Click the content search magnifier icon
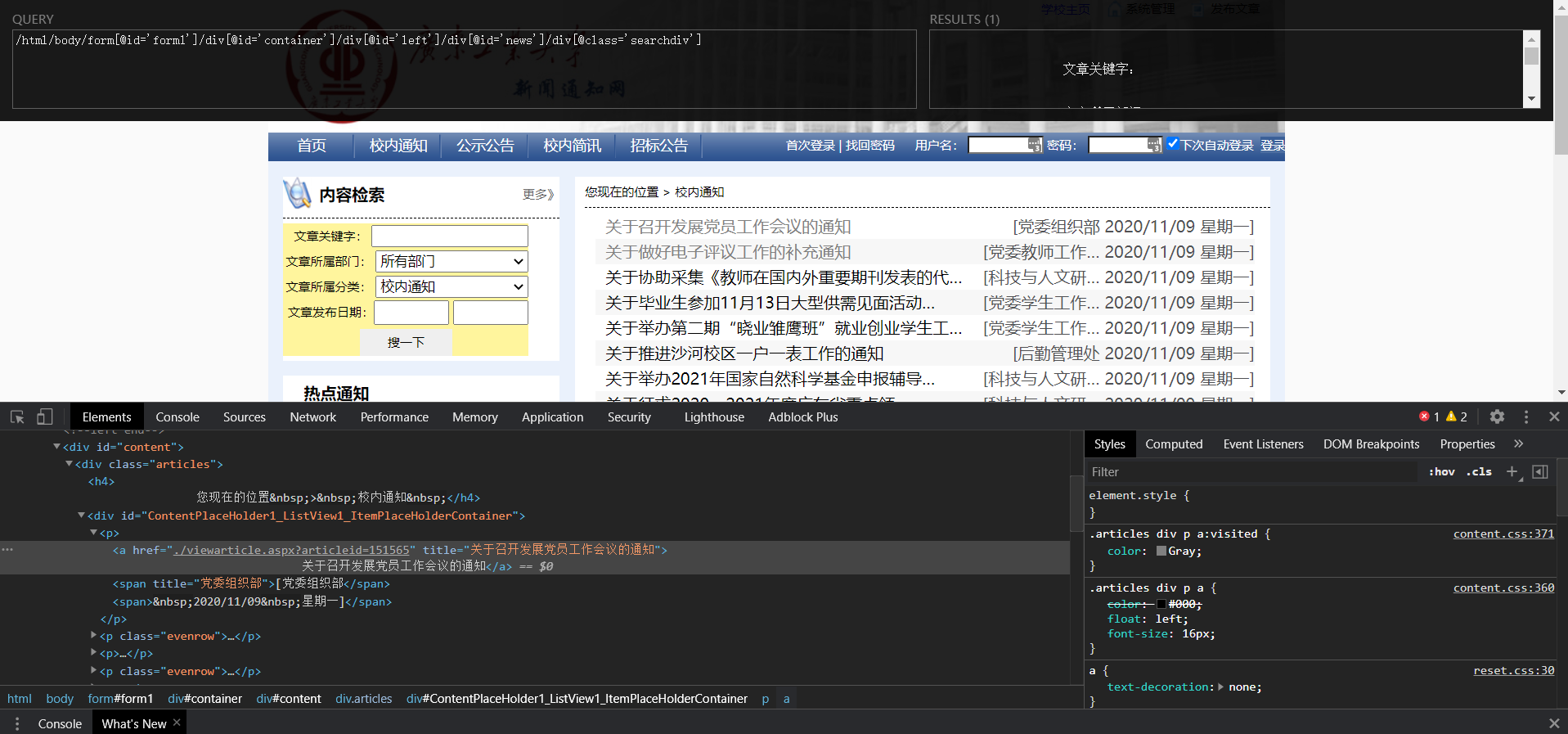Viewport: 1568px width, 734px height. click(x=297, y=194)
